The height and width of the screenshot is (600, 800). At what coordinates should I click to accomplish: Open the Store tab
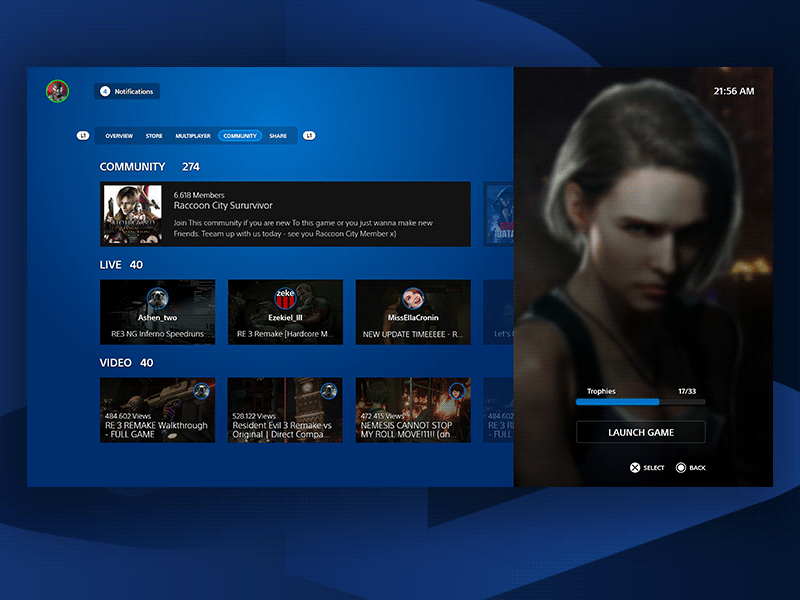click(x=154, y=135)
